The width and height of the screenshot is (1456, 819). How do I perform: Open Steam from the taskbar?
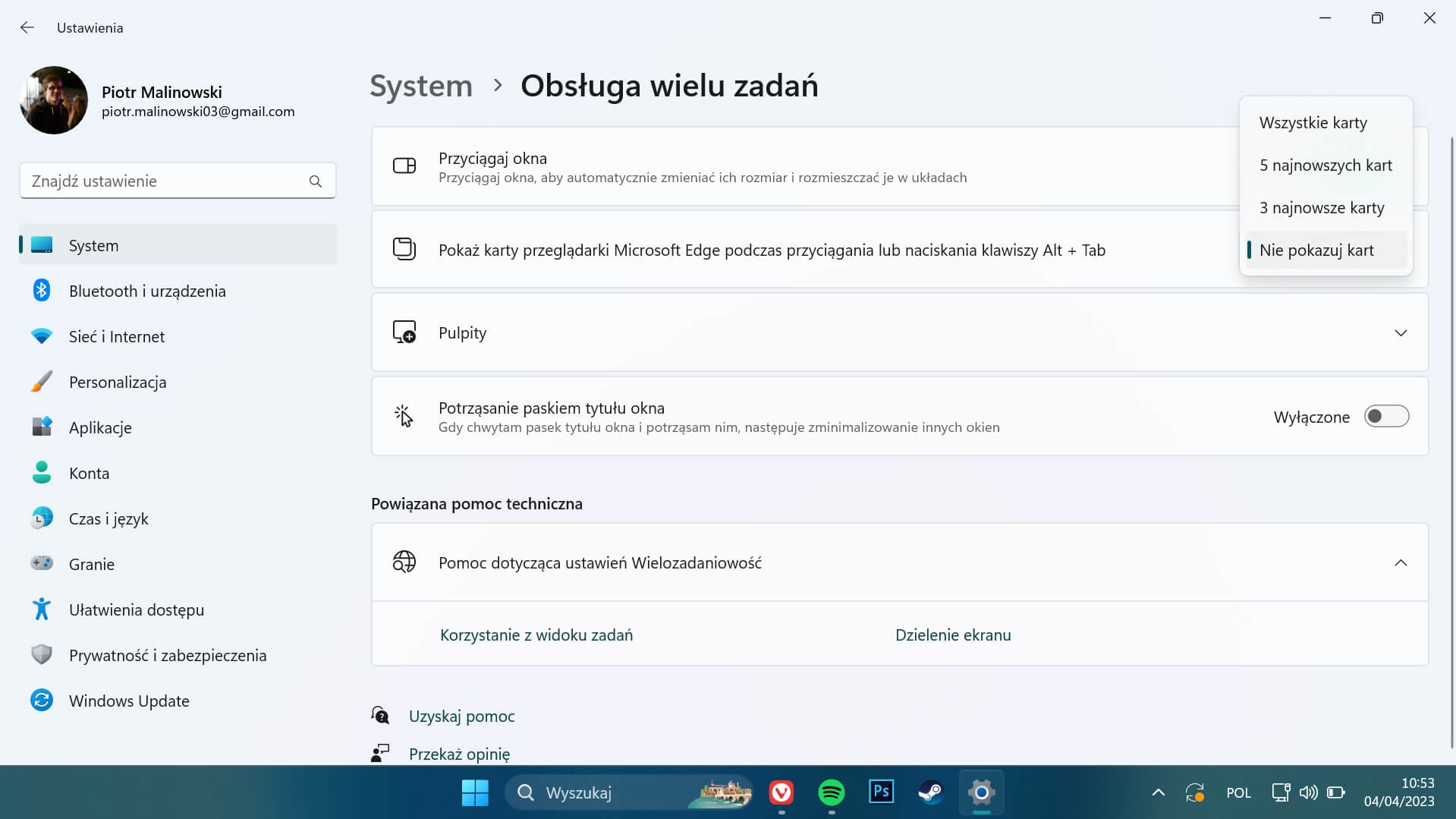point(931,792)
